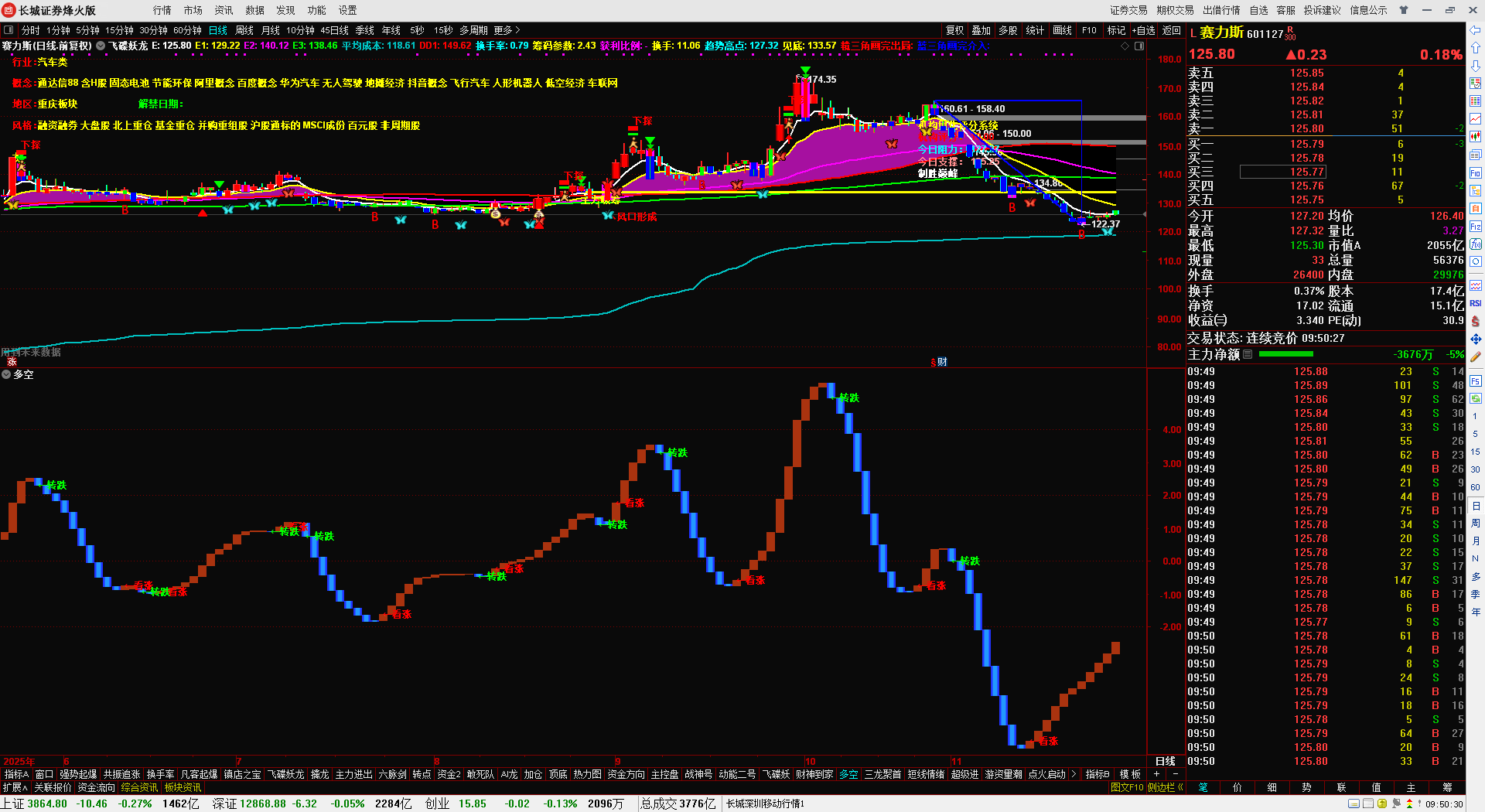
Task: Toggle the 画线 drawing mode
Action: [x=1063, y=30]
